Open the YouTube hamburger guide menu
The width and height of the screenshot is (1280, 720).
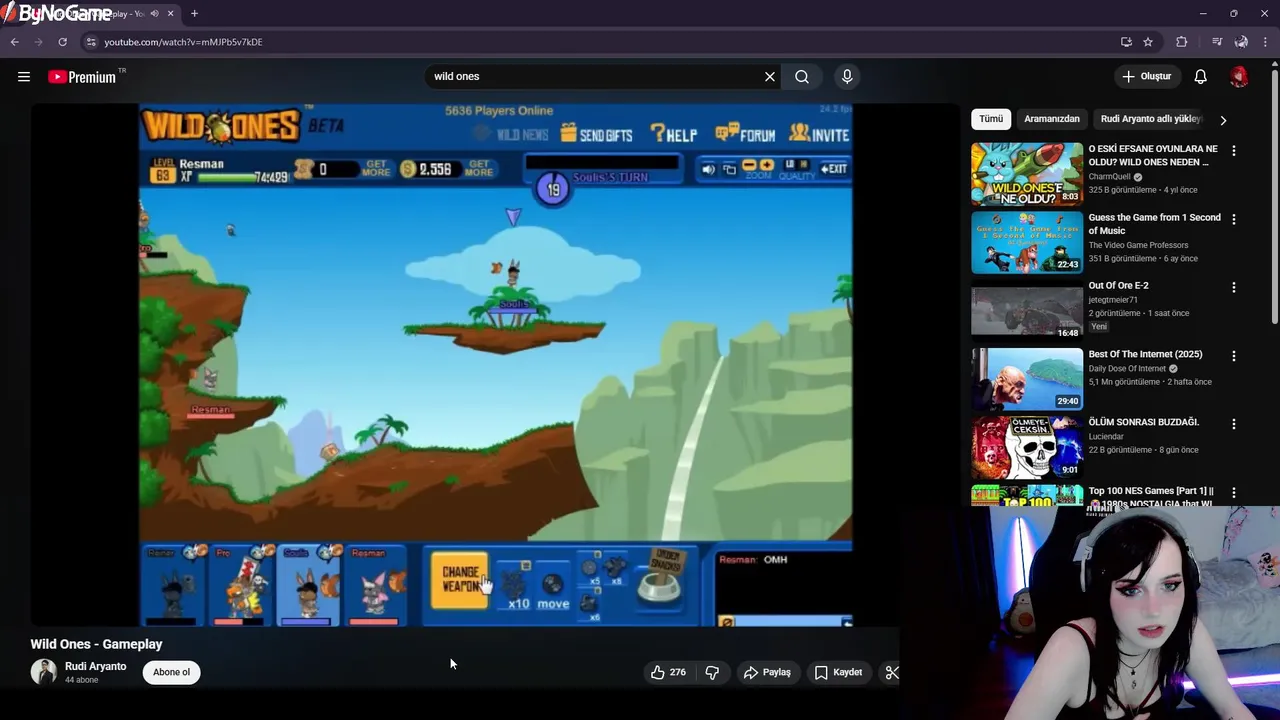(24, 76)
